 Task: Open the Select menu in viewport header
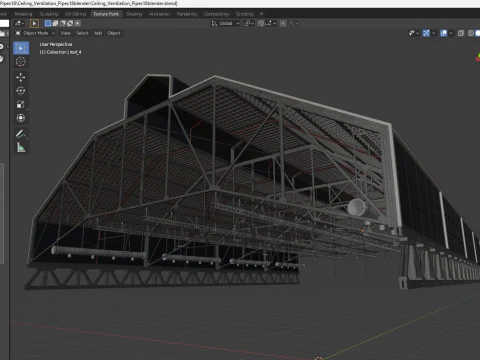tap(82, 33)
